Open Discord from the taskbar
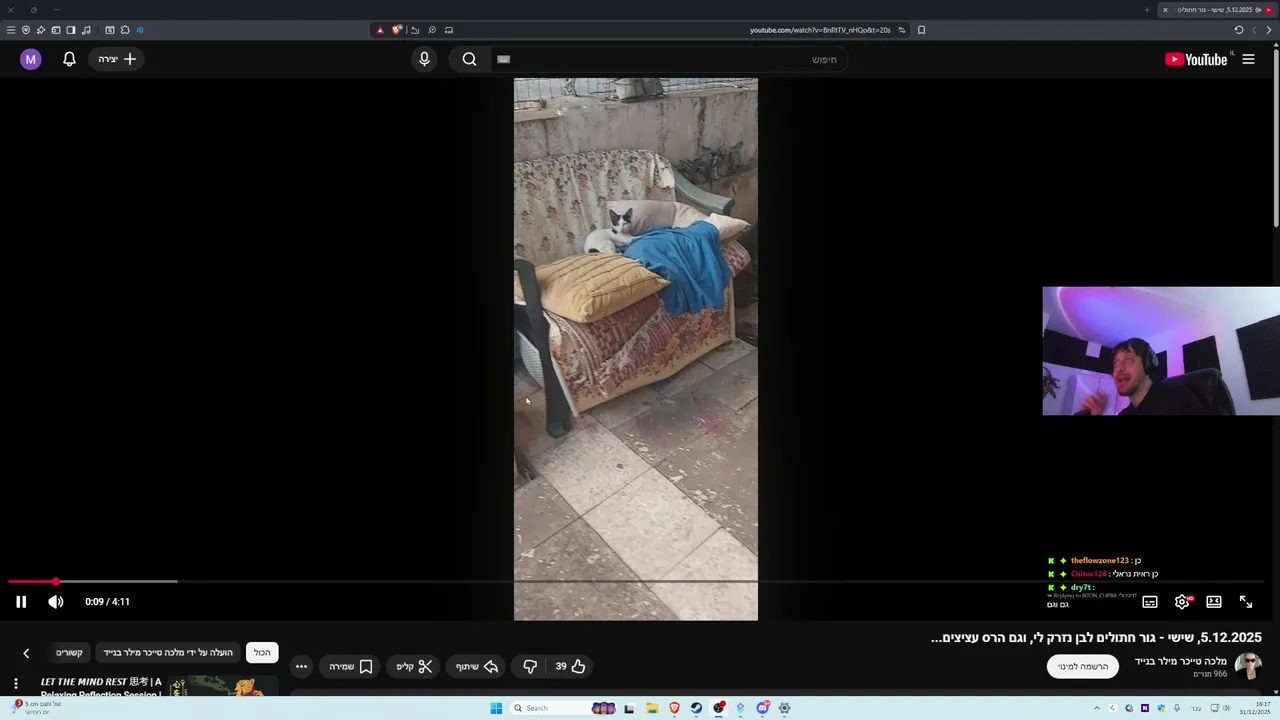 (763, 708)
